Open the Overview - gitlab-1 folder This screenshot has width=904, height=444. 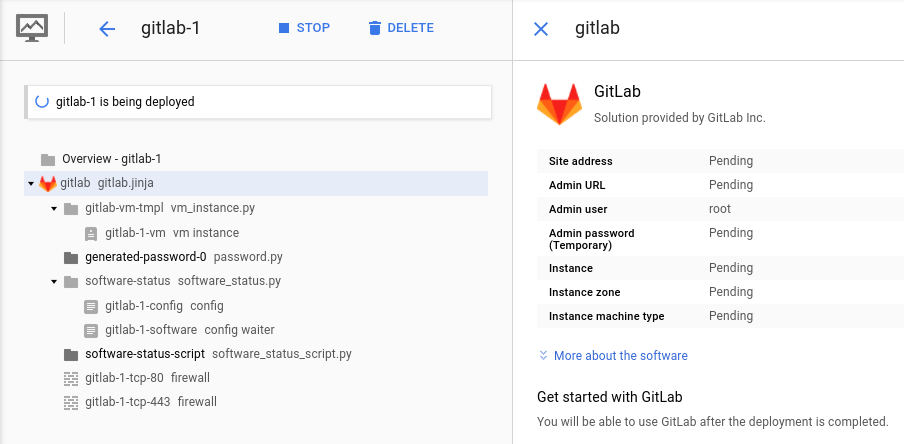click(47, 159)
